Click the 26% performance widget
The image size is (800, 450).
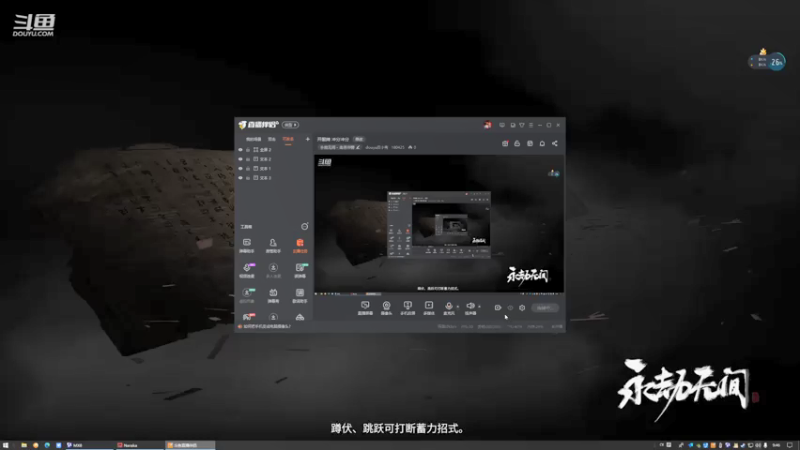click(x=767, y=61)
